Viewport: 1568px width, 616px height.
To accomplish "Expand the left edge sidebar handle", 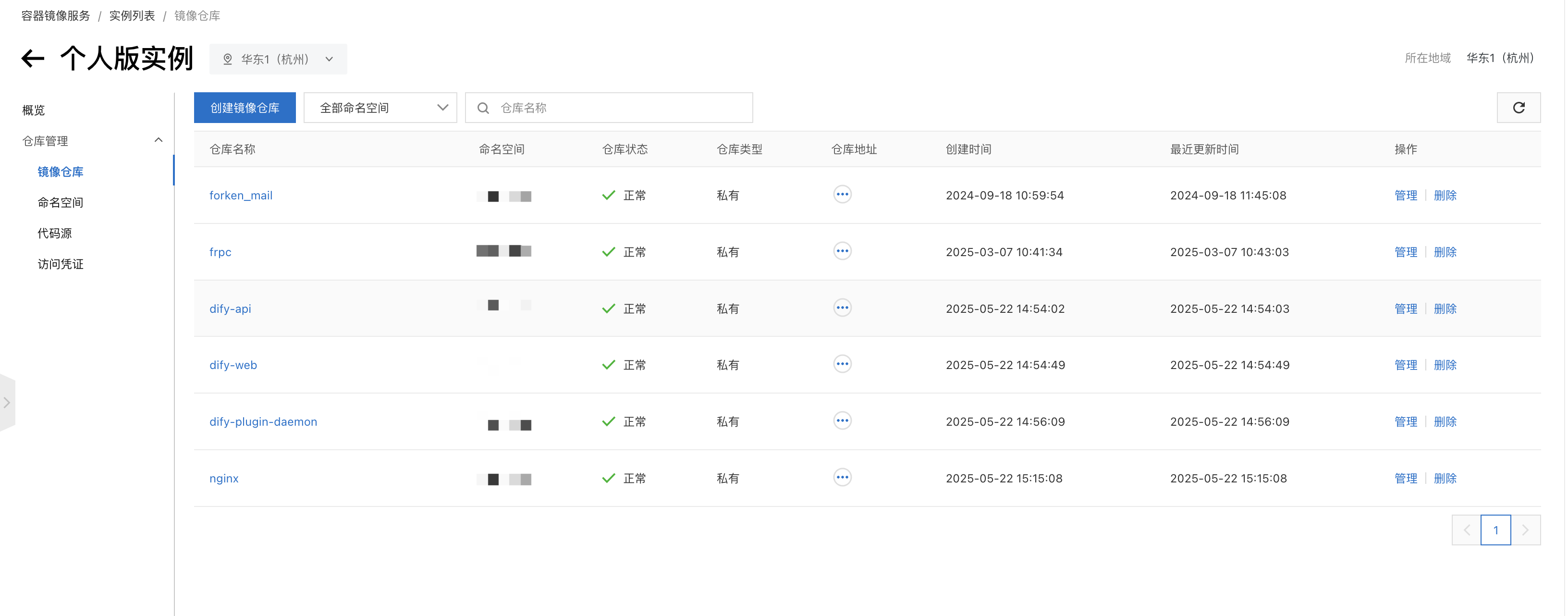I will (7, 402).
